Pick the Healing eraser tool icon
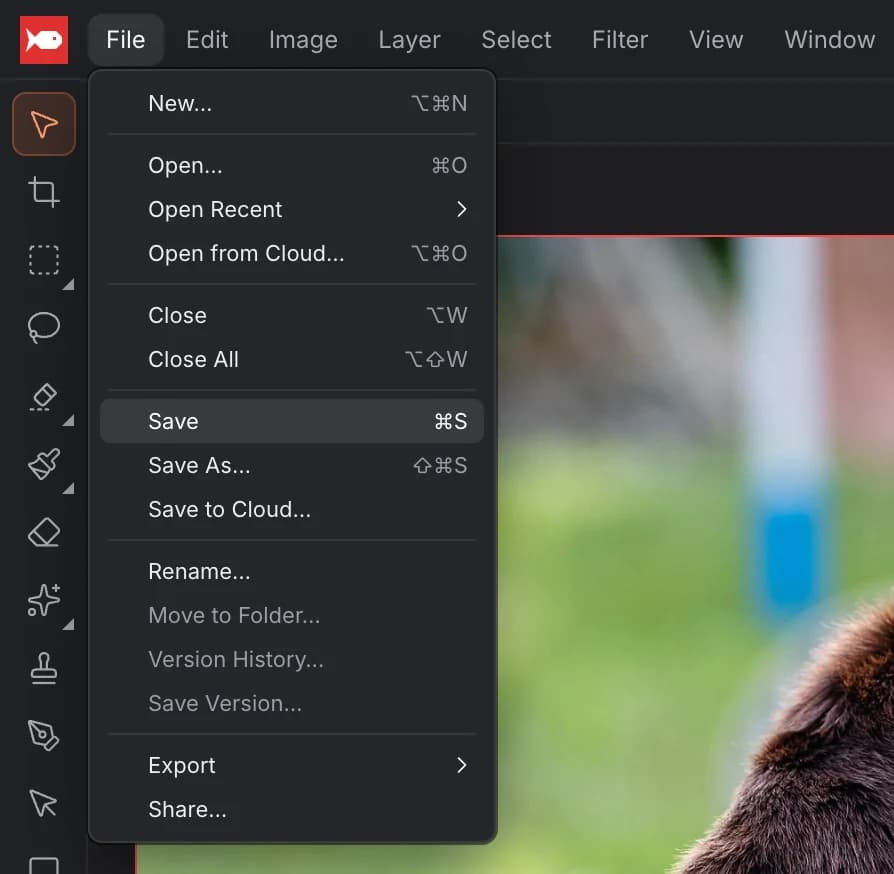 (x=44, y=396)
